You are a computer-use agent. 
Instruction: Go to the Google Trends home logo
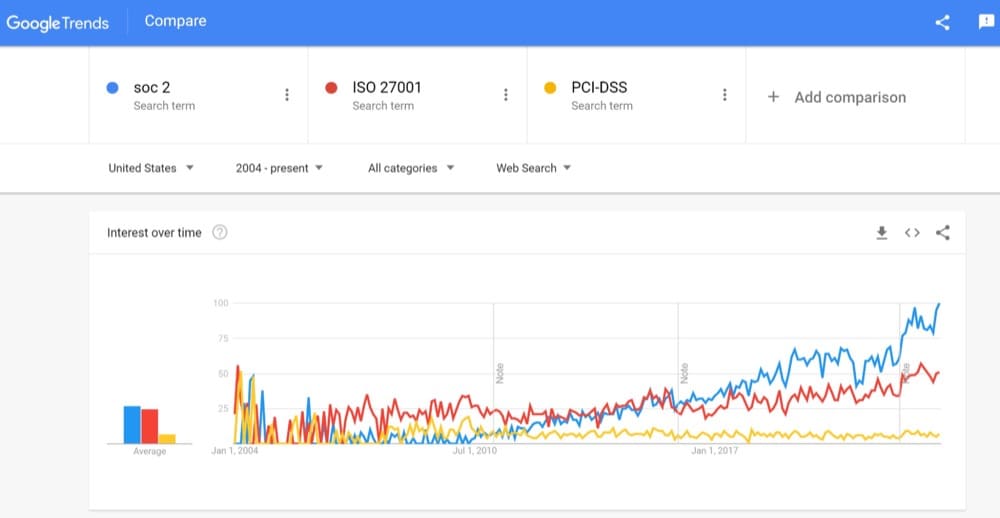(x=57, y=23)
